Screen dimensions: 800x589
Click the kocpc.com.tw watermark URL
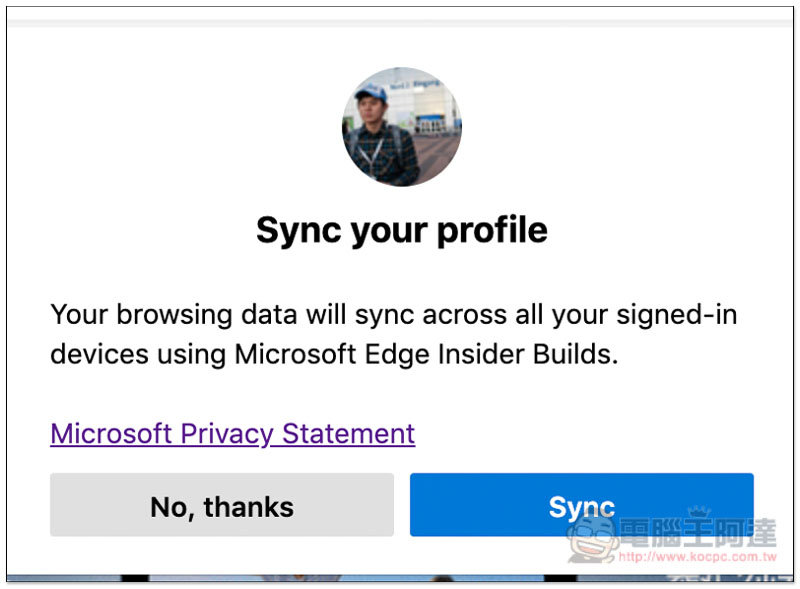pos(697,556)
